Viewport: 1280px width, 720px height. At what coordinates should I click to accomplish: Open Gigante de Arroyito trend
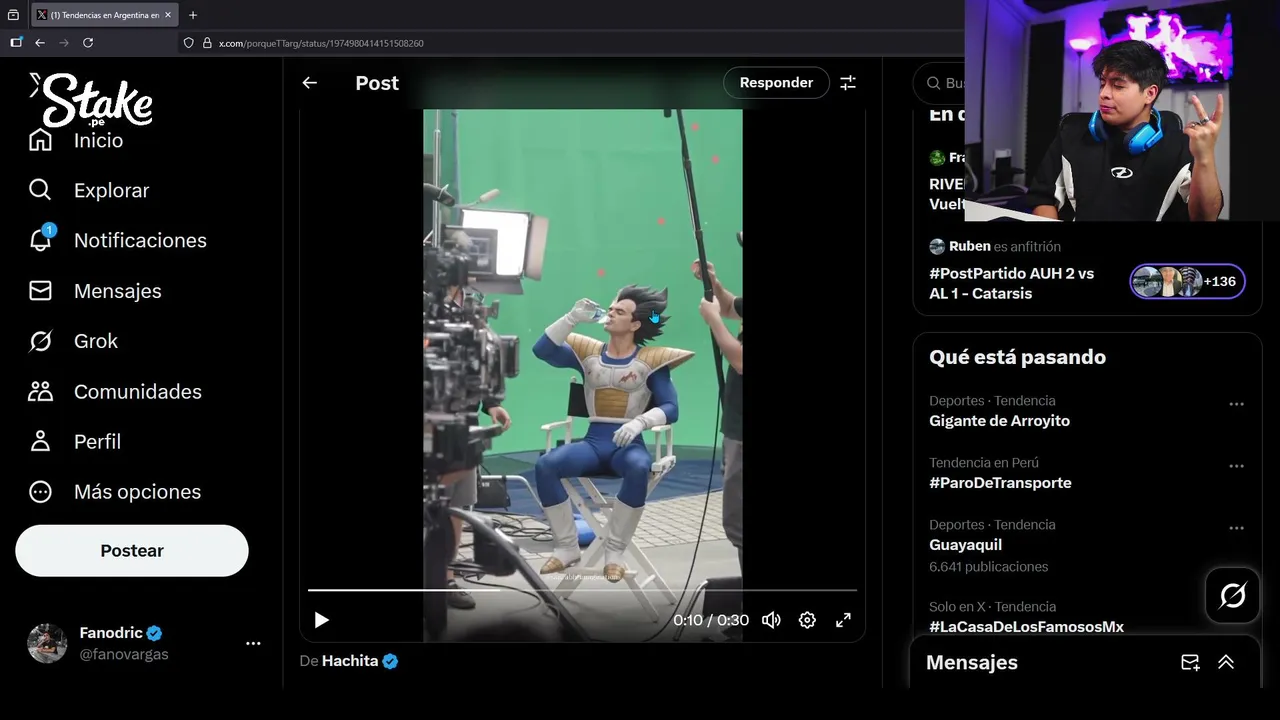(x=999, y=421)
